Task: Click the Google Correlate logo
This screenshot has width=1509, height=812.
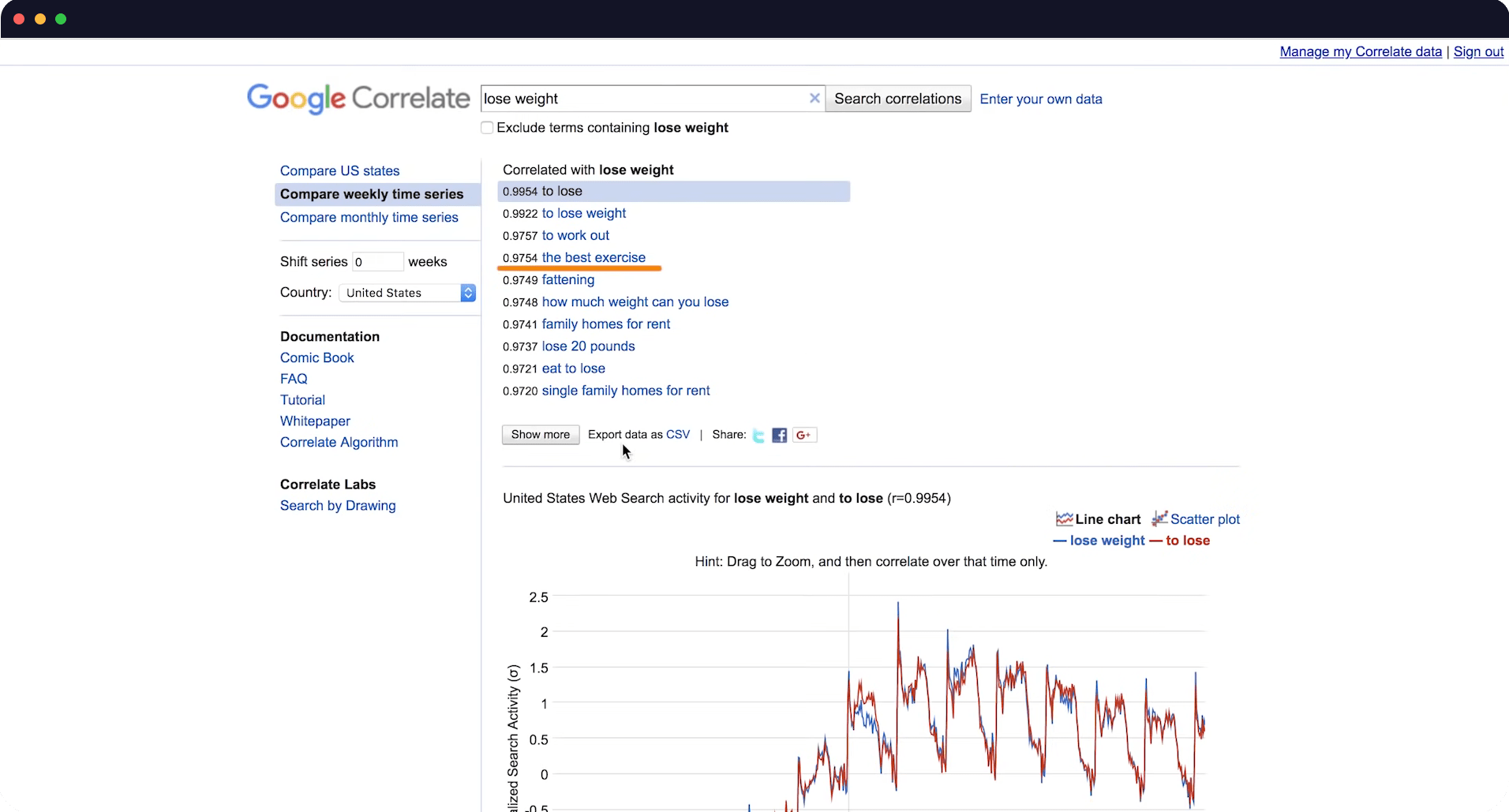Action: click(x=358, y=99)
